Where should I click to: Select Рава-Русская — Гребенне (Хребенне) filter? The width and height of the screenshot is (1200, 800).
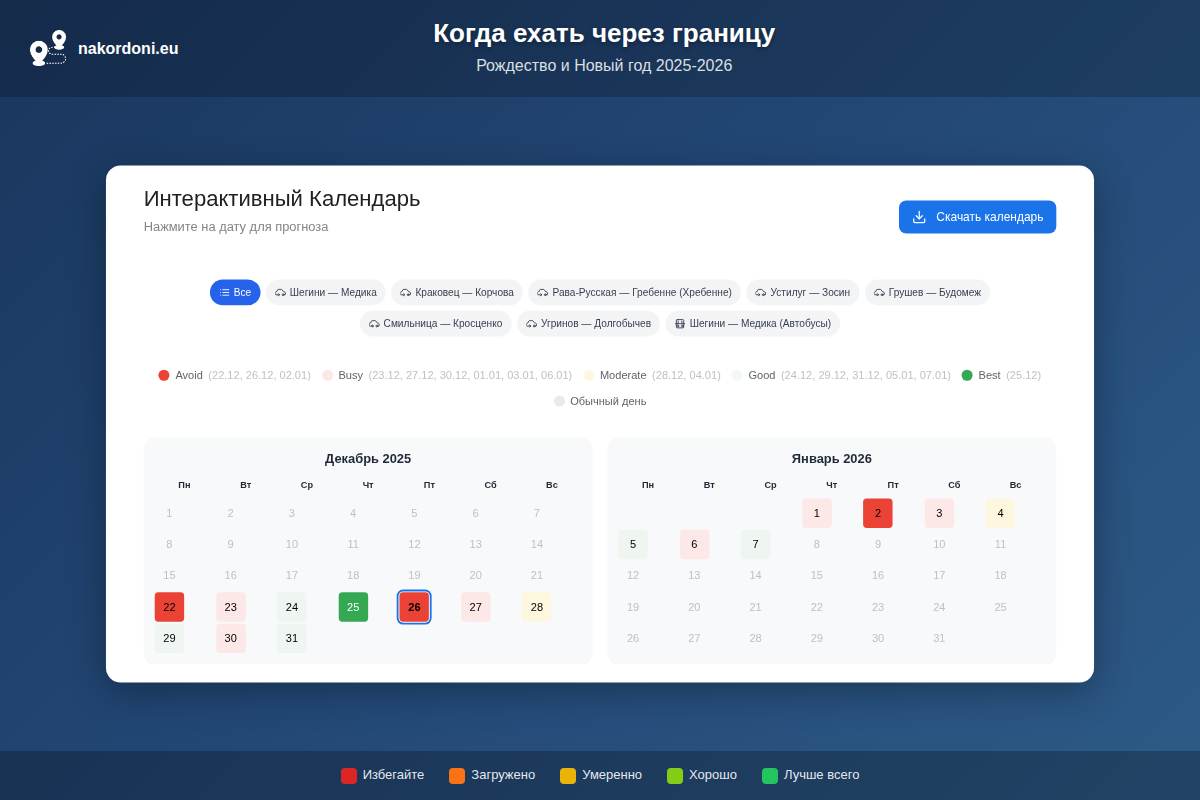click(x=634, y=292)
